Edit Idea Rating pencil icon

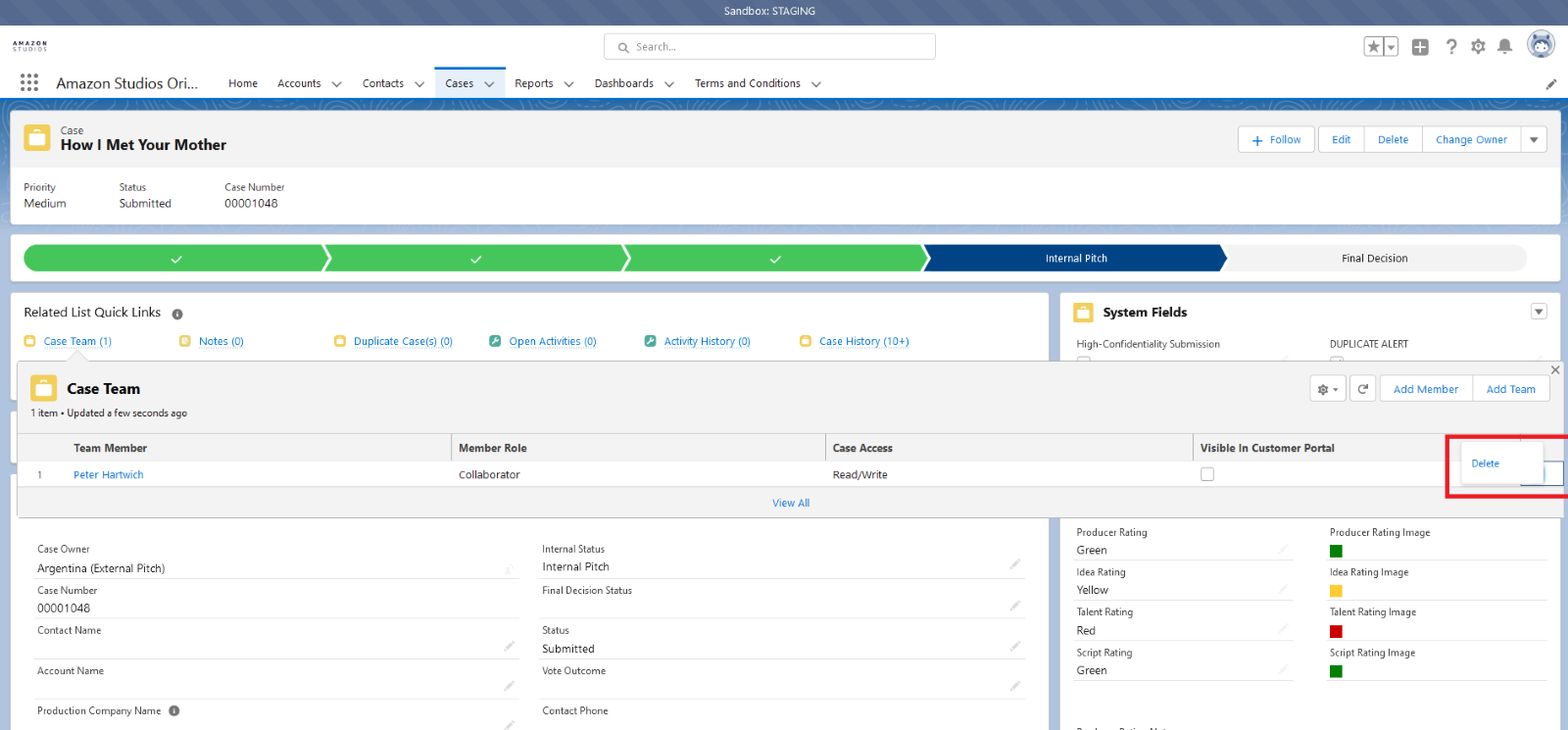[x=1283, y=589]
